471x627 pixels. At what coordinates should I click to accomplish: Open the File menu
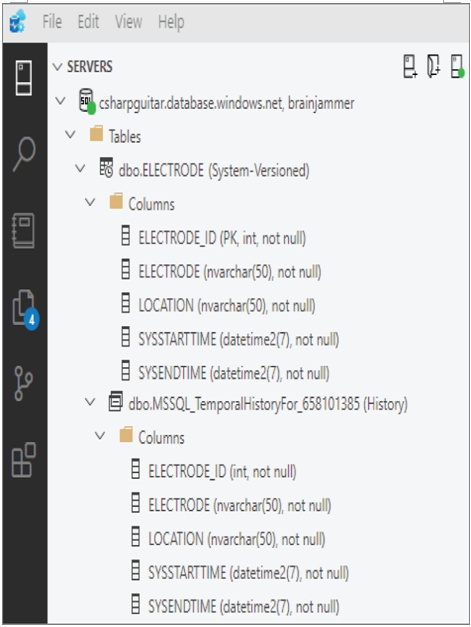coord(52,22)
